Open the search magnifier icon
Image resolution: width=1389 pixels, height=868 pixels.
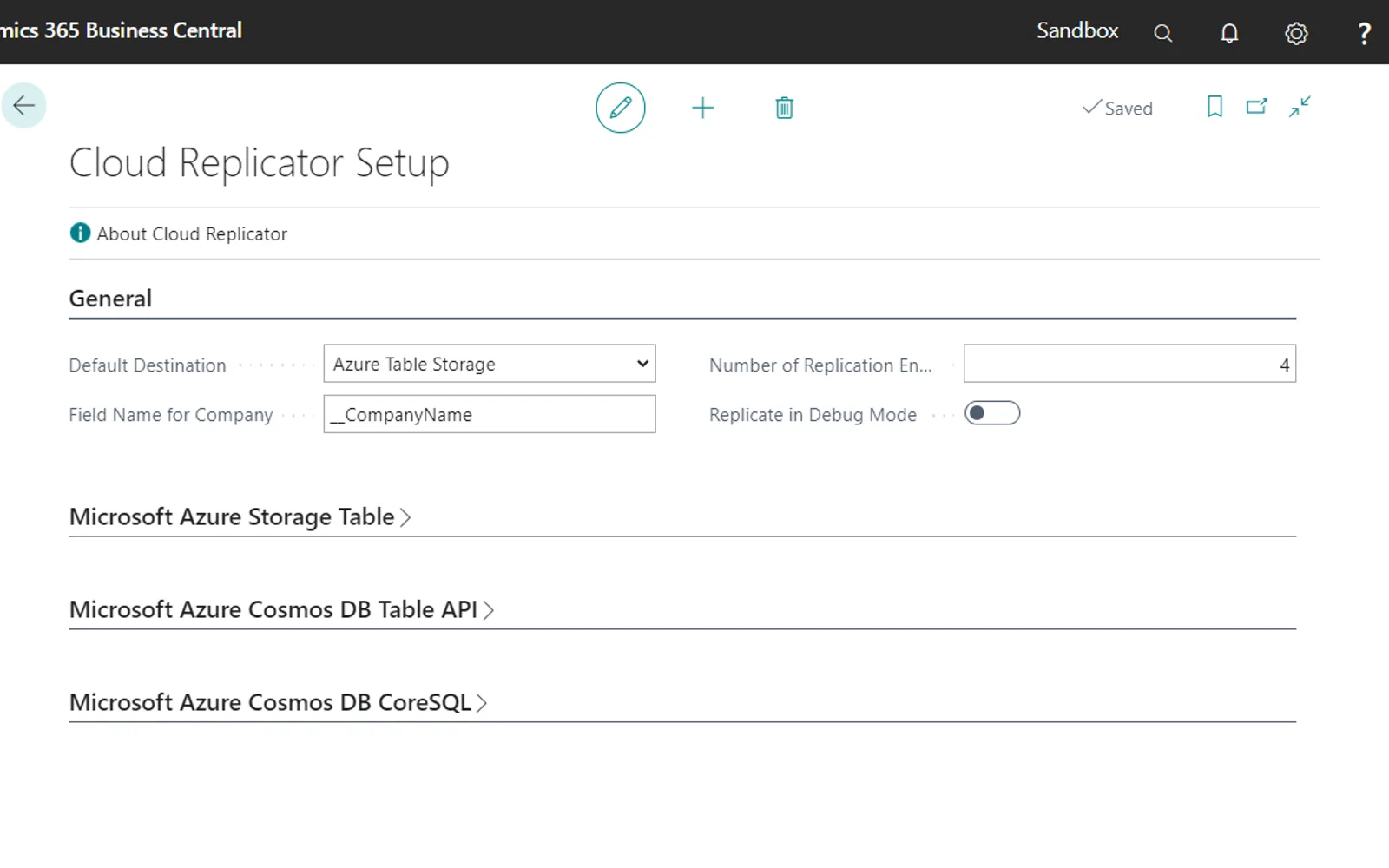point(1162,33)
